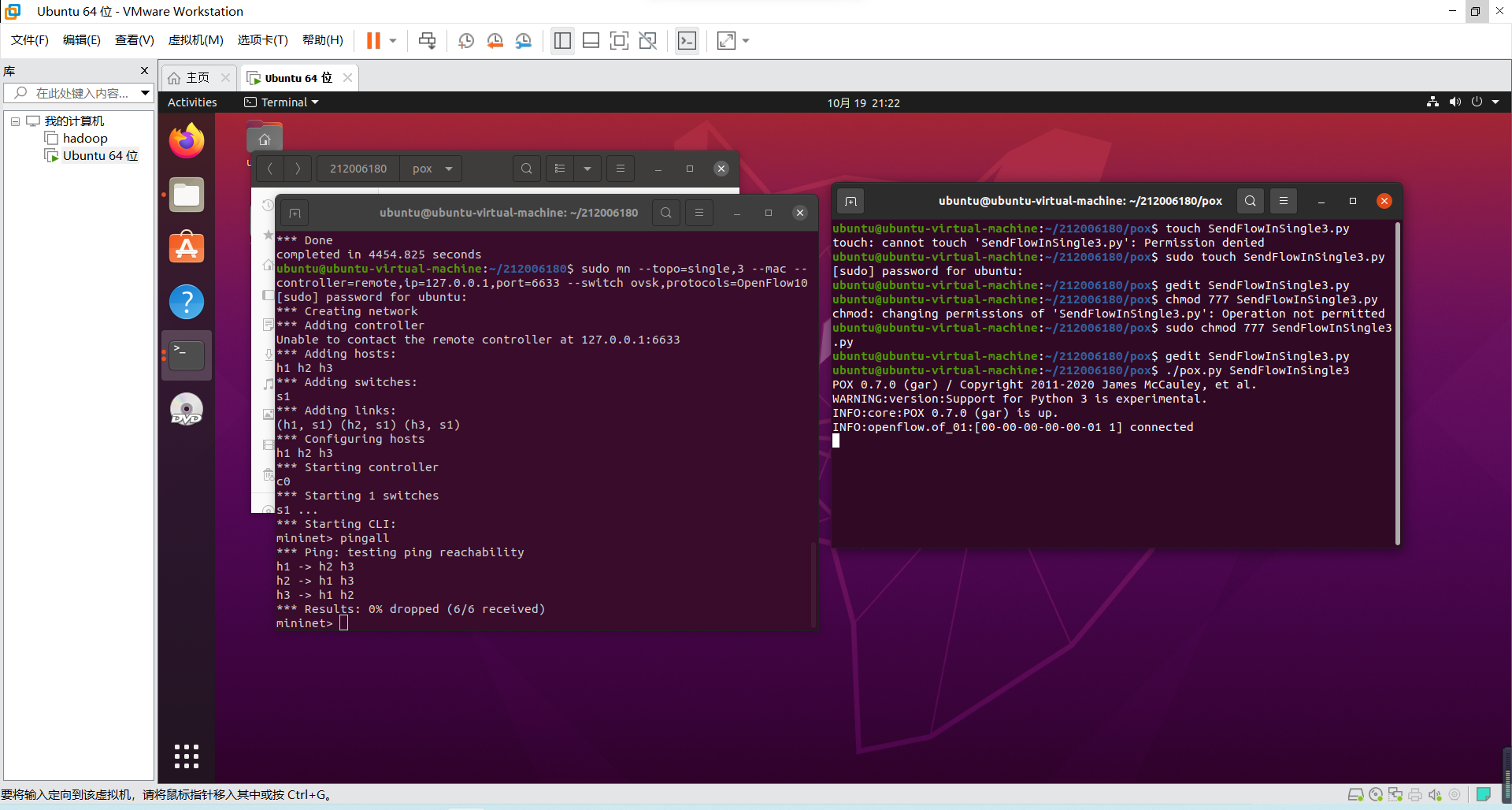Select hadoop in the library tree

tap(85, 139)
